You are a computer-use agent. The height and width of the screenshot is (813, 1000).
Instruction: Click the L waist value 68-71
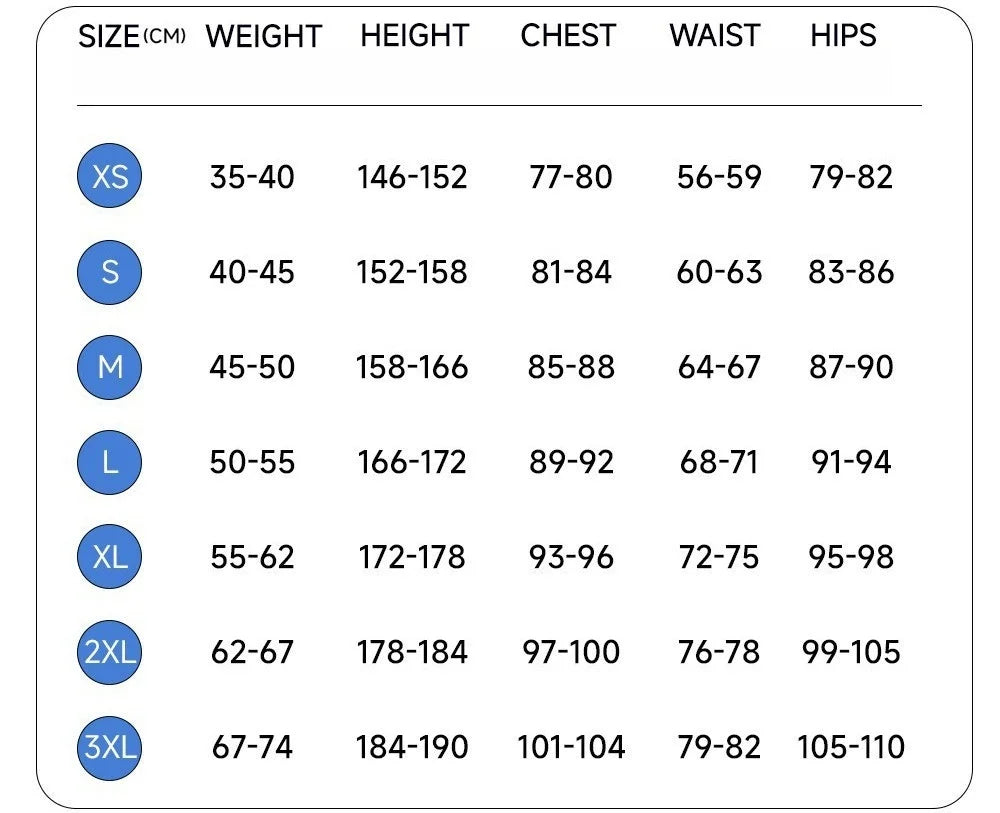pyautogui.click(x=719, y=462)
